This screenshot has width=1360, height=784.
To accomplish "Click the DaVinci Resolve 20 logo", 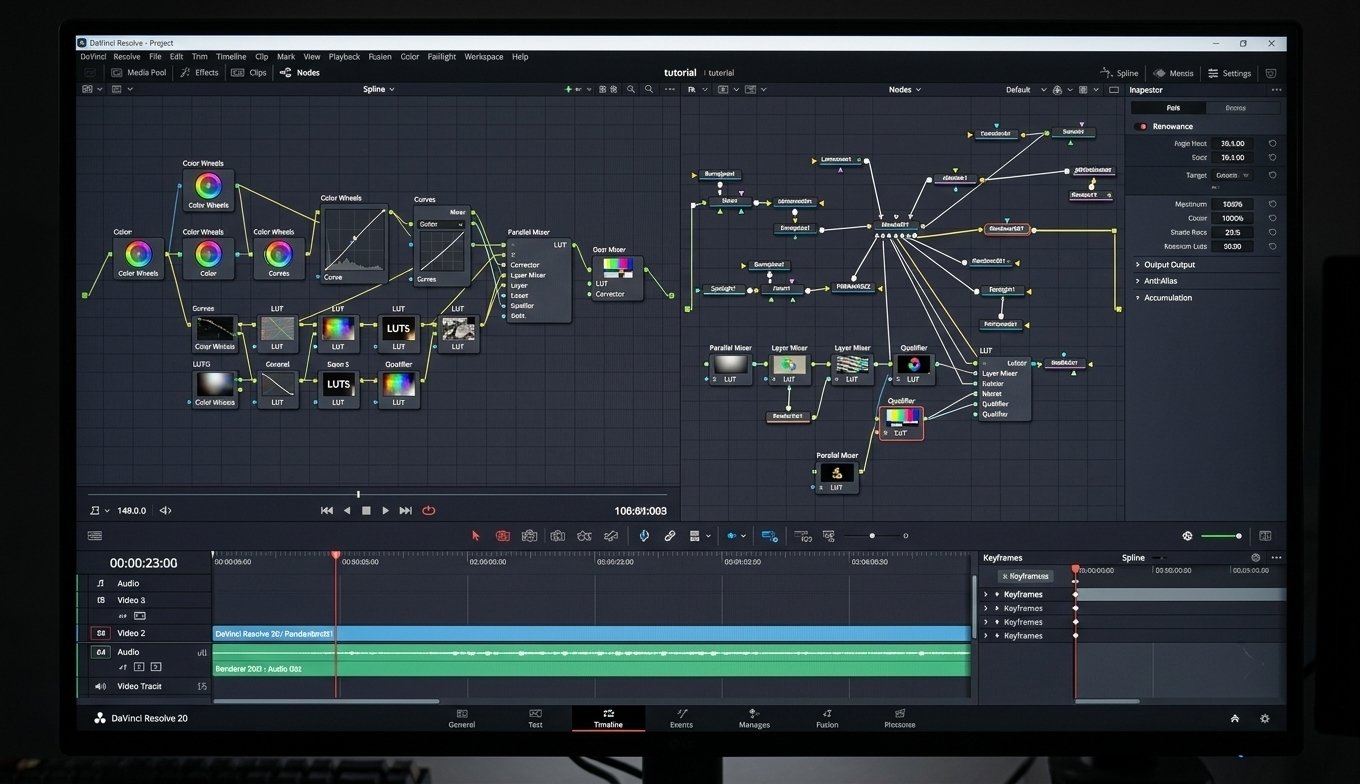I will [x=100, y=718].
